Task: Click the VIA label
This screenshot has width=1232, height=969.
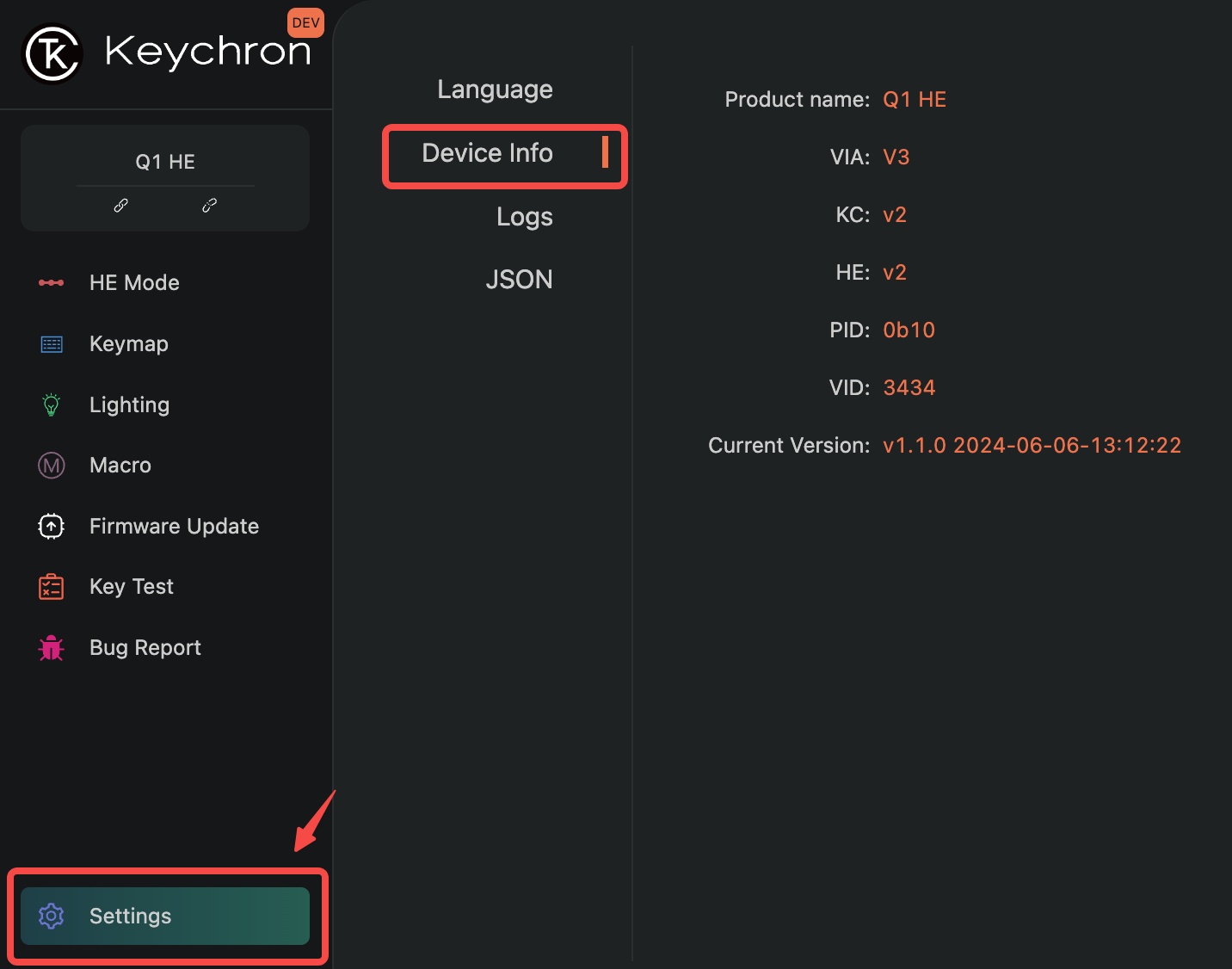Action: coord(850,157)
